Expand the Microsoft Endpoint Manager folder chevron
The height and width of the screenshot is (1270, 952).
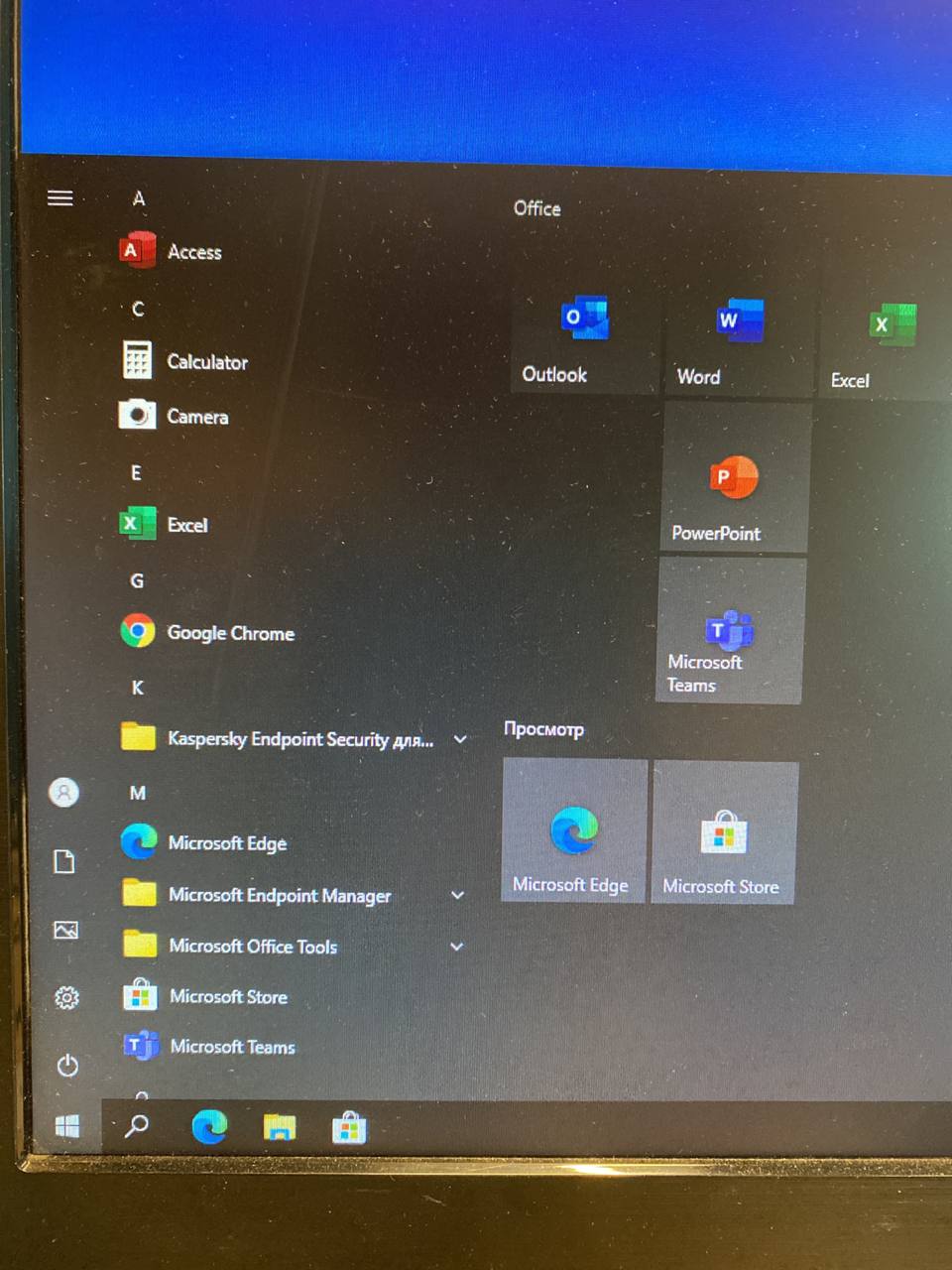[457, 895]
